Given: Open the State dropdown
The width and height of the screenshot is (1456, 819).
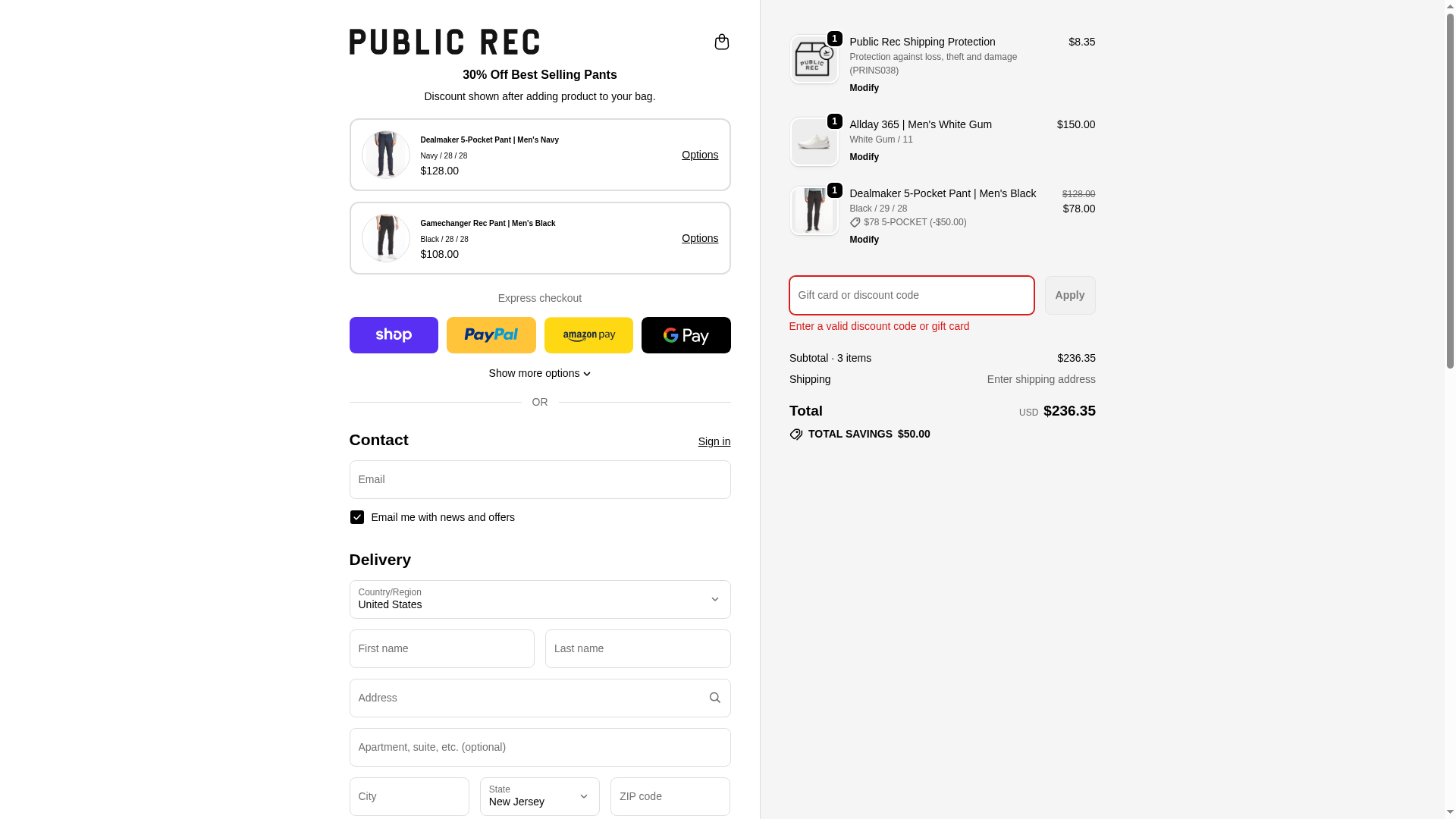Looking at the screenshot, I should click(539, 796).
